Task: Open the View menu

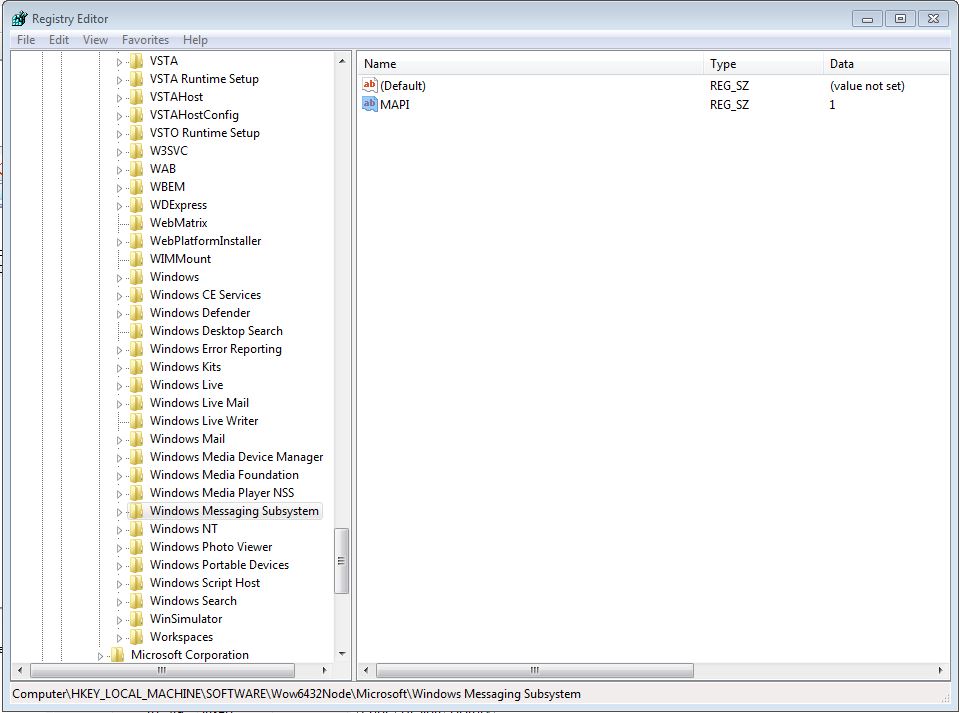Action: click(95, 40)
